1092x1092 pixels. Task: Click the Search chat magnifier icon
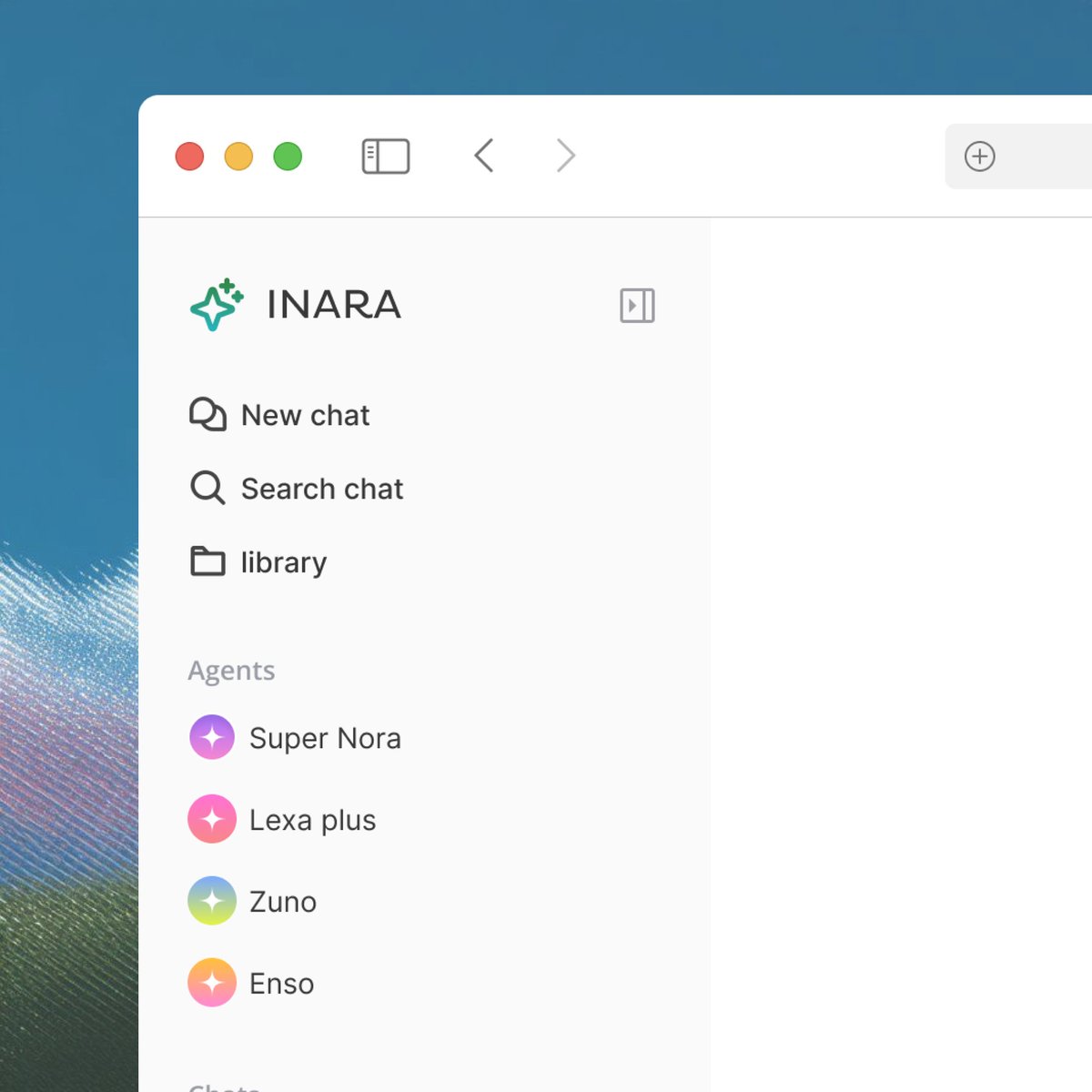(x=207, y=489)
